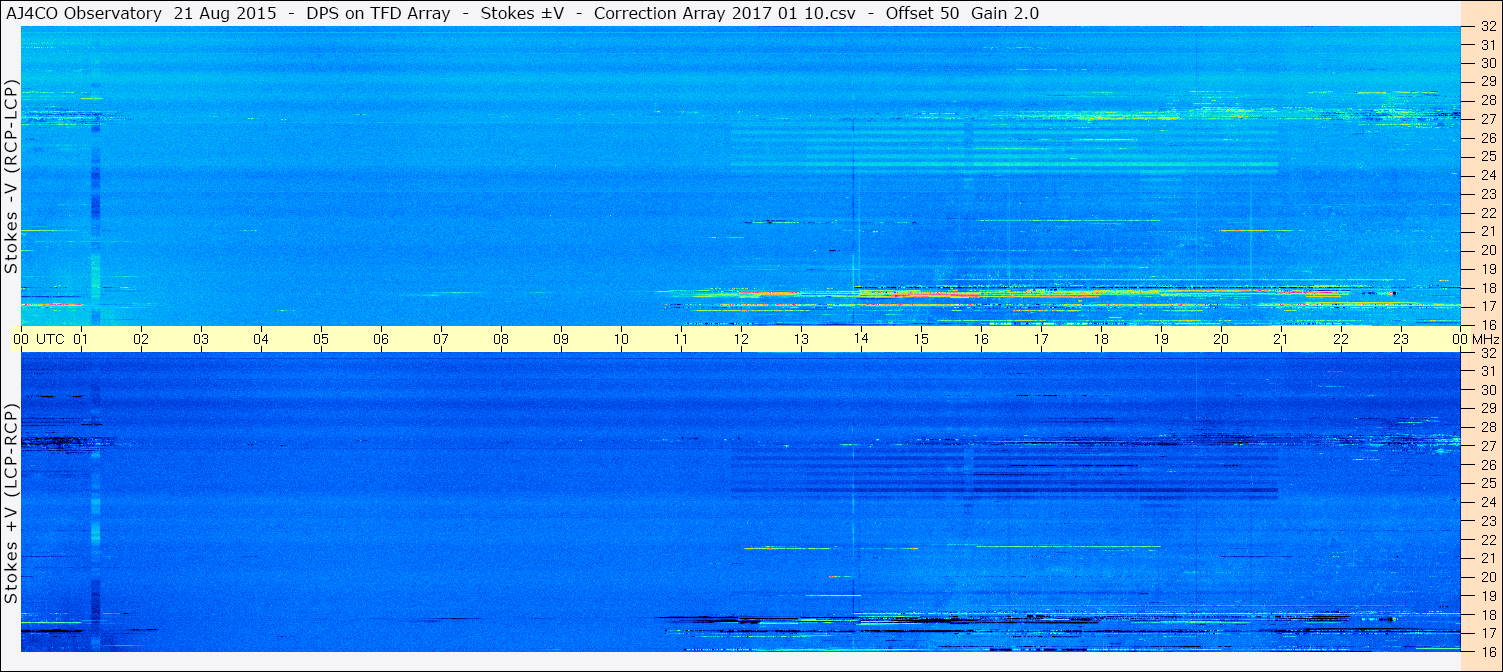Pick the 08 hour tick on UTC axis
The height and width of the screenshot is (672, 1503).
[x=501, y=339]
